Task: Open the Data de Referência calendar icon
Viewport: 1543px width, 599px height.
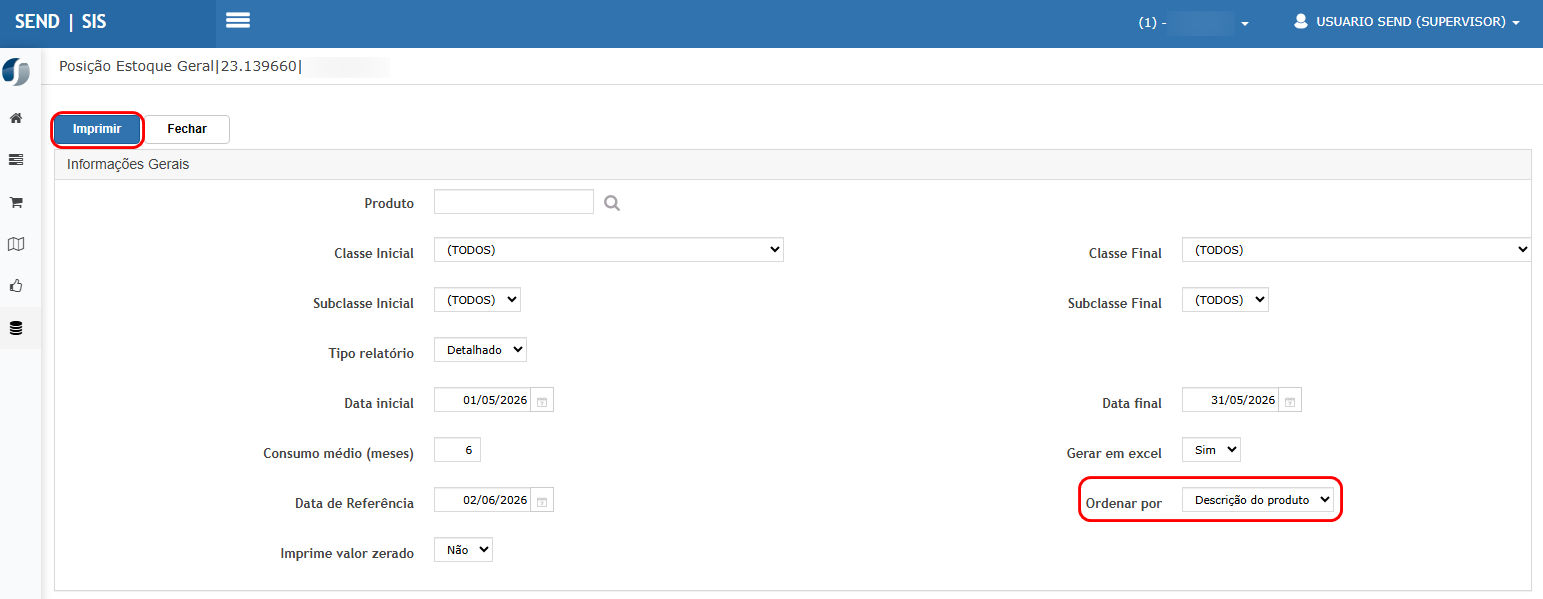Action: pyautogui.click(x=542, y=501)
